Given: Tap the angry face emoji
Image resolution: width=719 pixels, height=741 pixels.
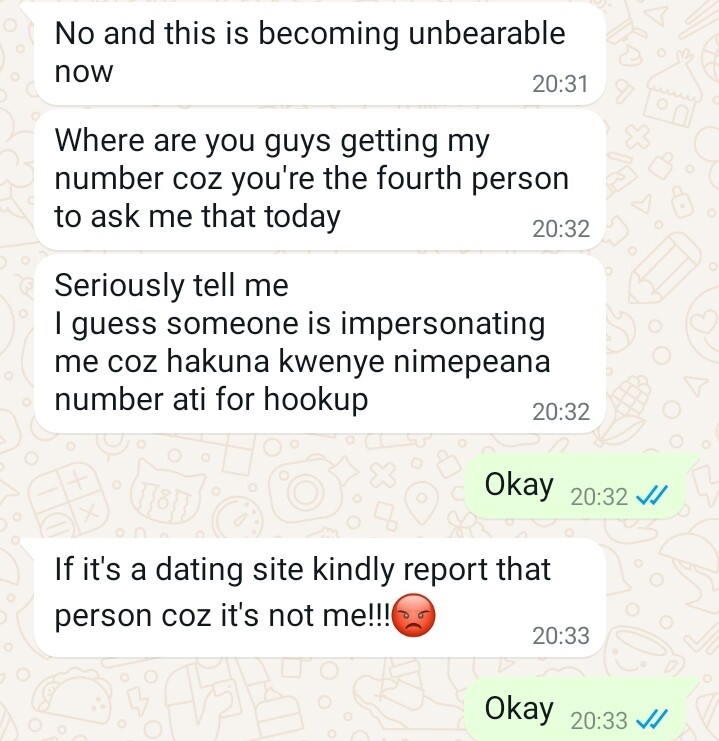Looking at the screenshot, I should point(414,615).
